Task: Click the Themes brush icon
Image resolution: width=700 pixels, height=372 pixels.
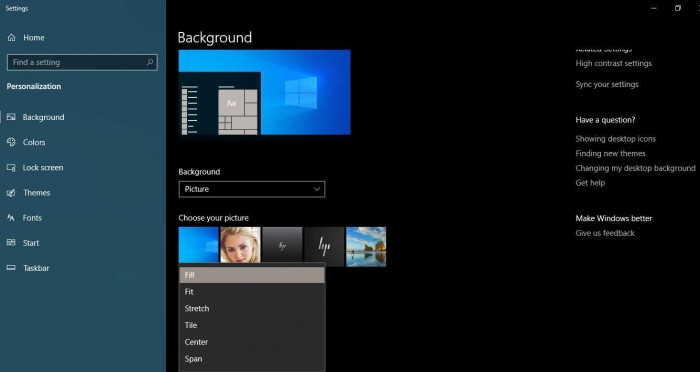Action: click(x=11, y=193)
